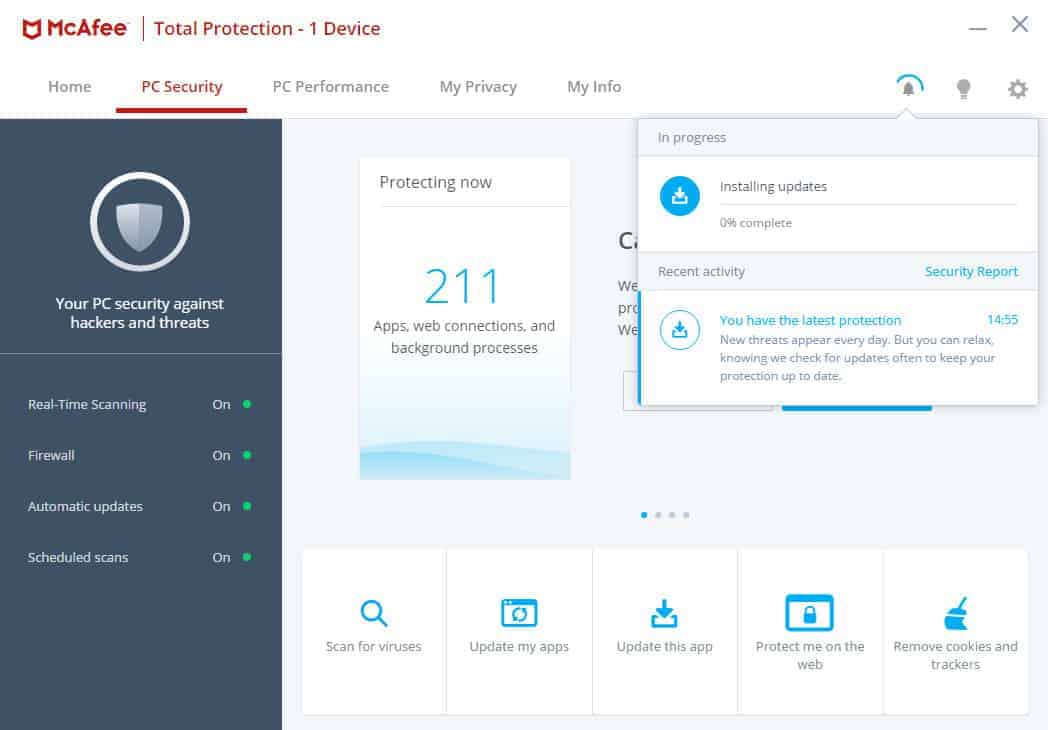Click the 'Update this app' label
The width and height of the screenshot is (1048, 730).
[664, 646]
